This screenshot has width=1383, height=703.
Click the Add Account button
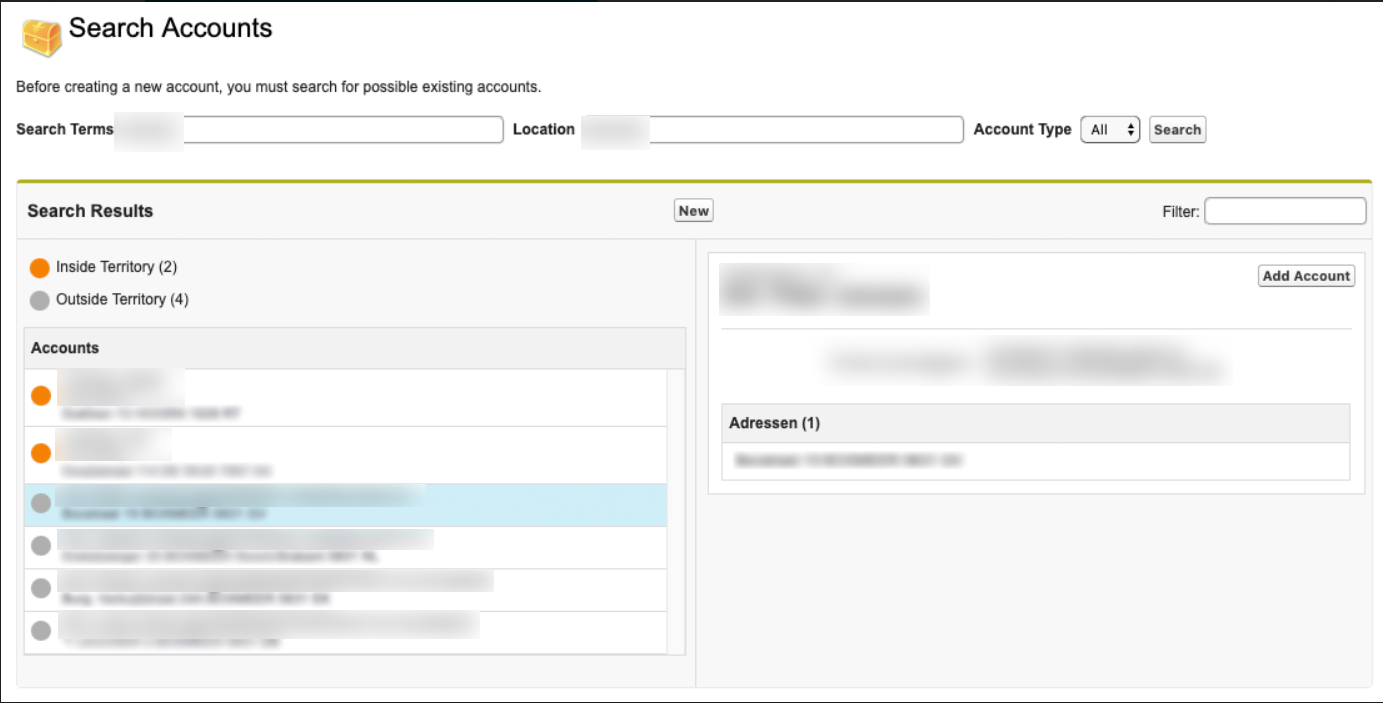point(1306,276)
